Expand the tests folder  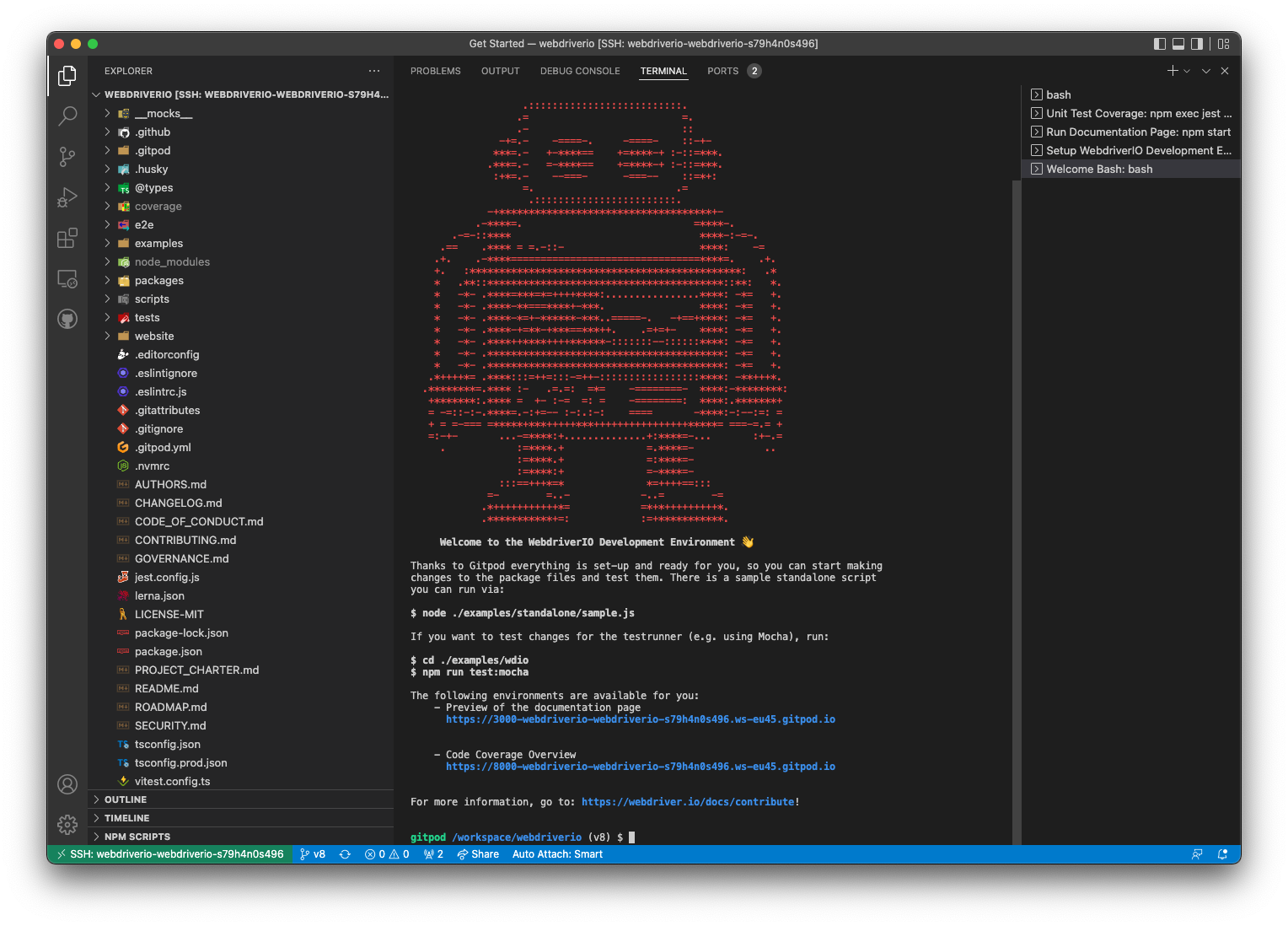coord(241,317)
